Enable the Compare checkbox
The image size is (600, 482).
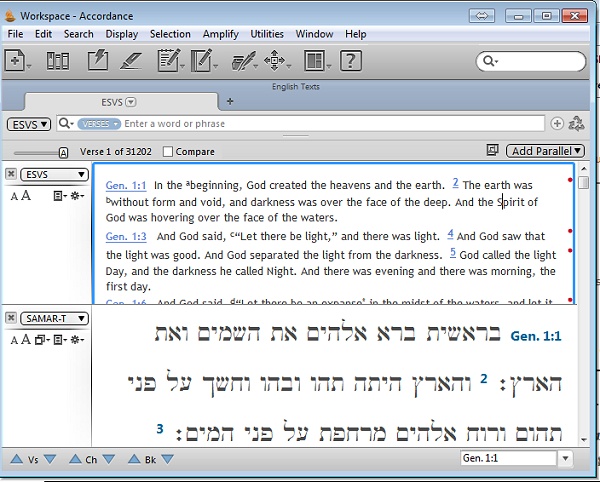click(168, 151)
